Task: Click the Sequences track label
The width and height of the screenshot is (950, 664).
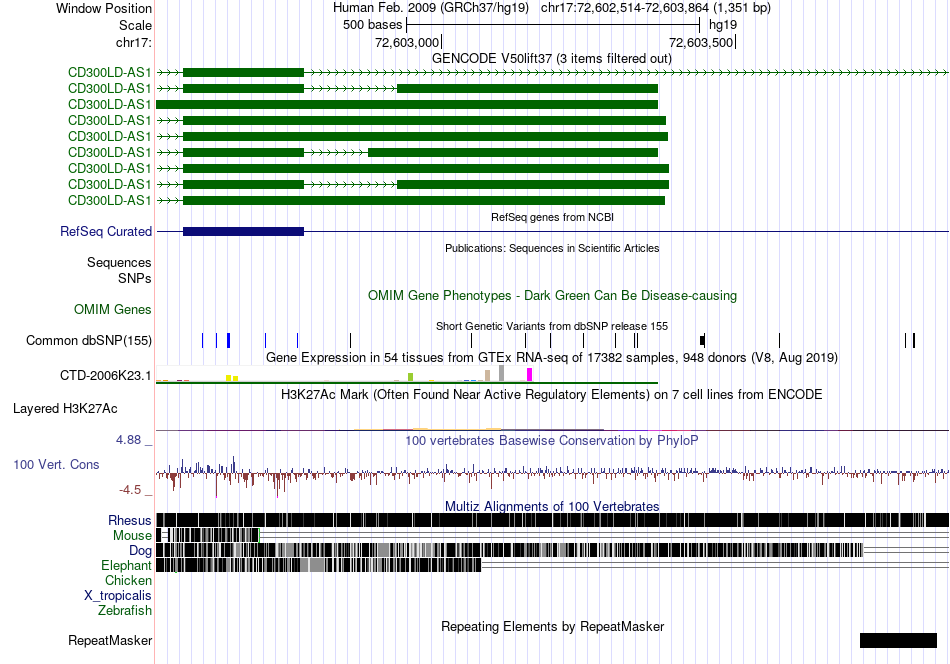Action: [119, 262]
